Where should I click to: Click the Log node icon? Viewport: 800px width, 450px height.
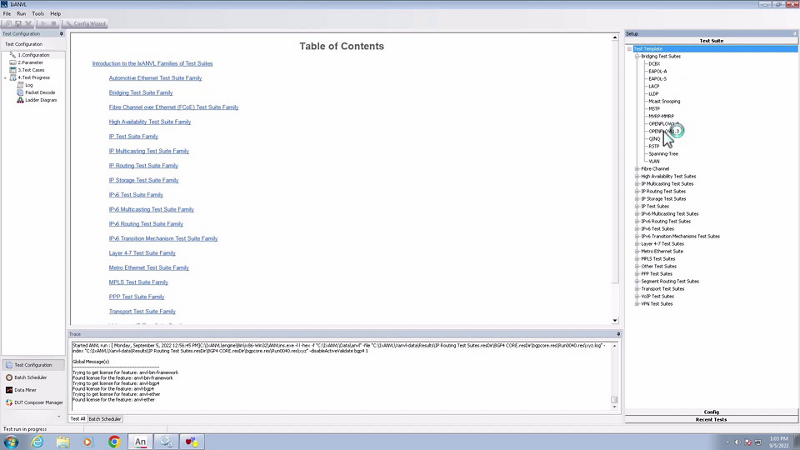click(20, 85)
